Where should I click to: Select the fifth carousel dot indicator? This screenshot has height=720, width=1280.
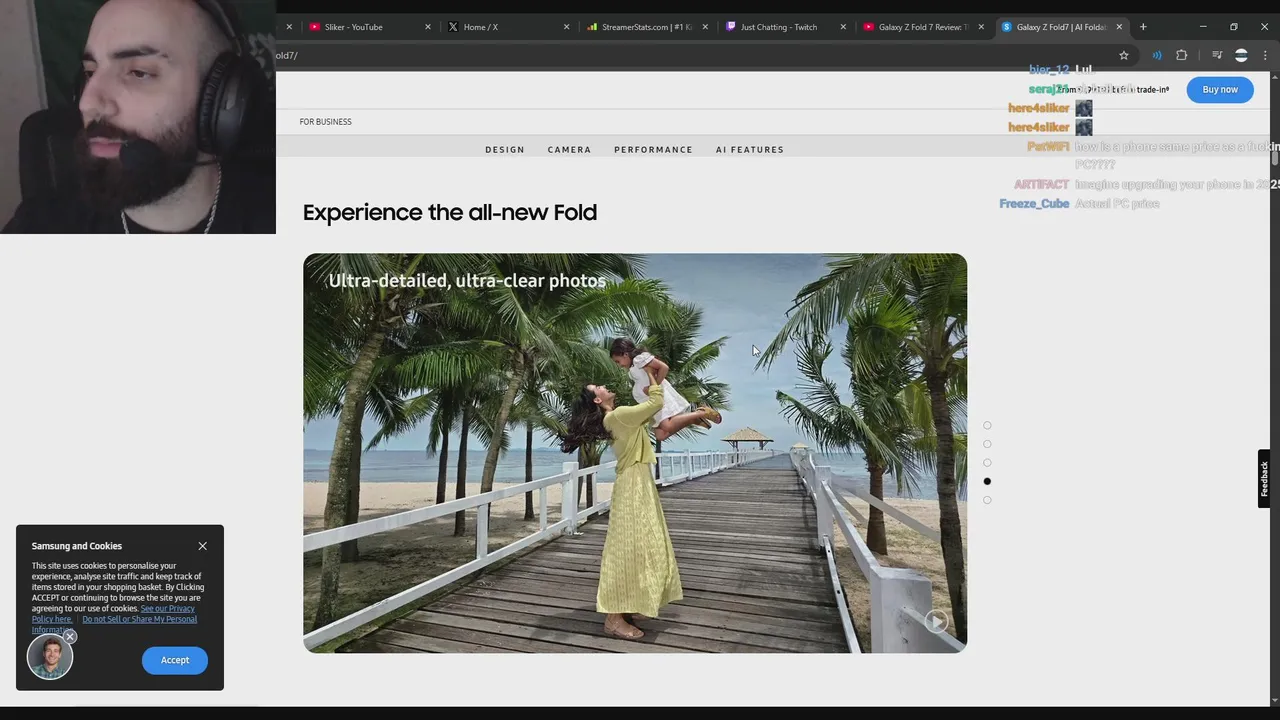(987, 500)
